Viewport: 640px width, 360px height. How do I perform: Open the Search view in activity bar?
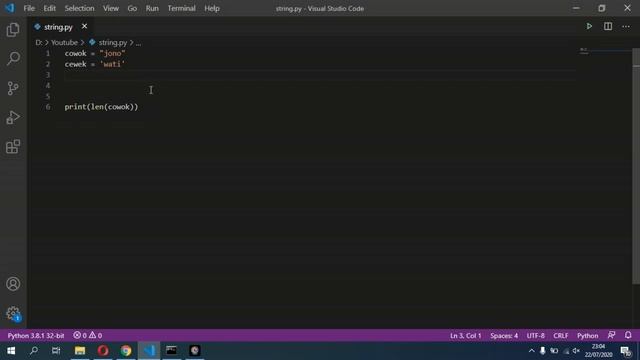click(13, 59)
